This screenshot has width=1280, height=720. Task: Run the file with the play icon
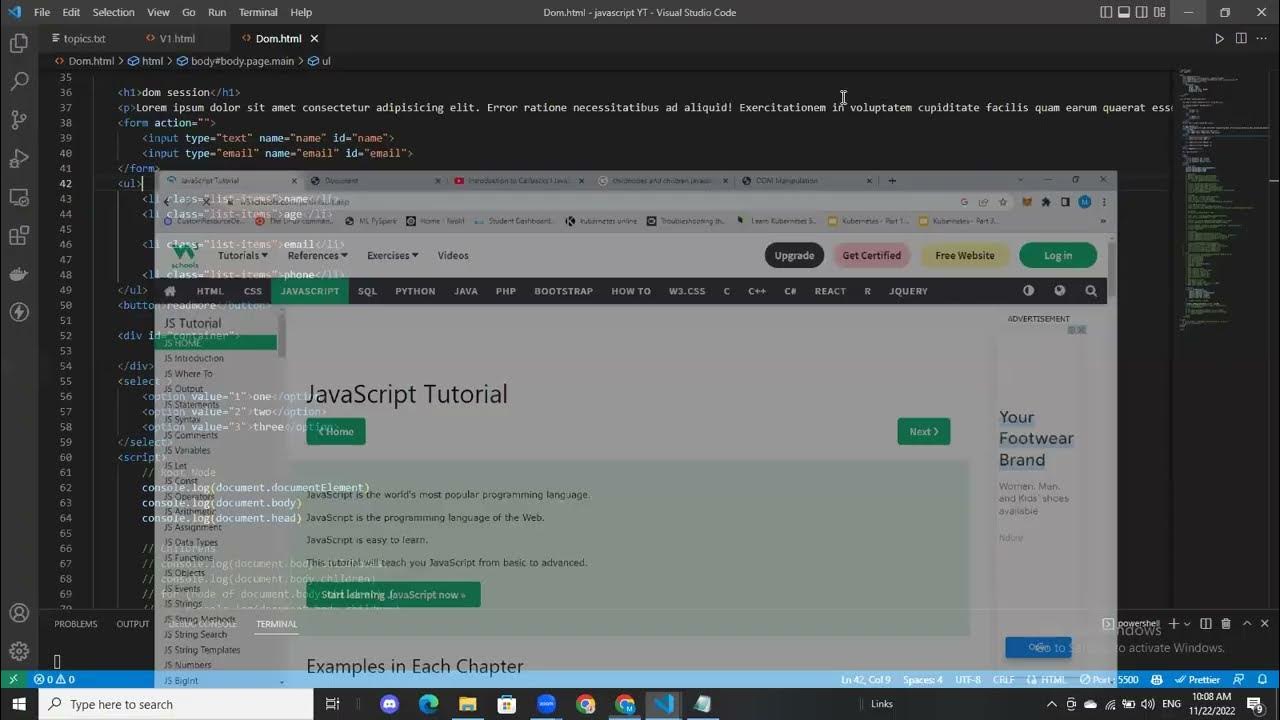pyautogui.click(x=1219, y=39)
